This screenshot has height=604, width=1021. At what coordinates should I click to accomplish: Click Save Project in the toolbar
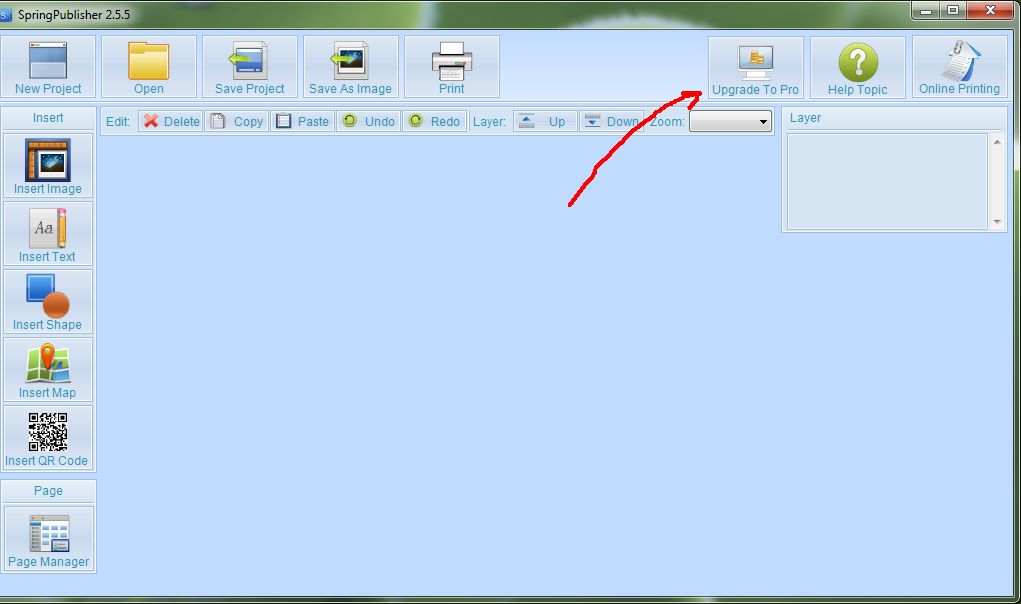250,67
